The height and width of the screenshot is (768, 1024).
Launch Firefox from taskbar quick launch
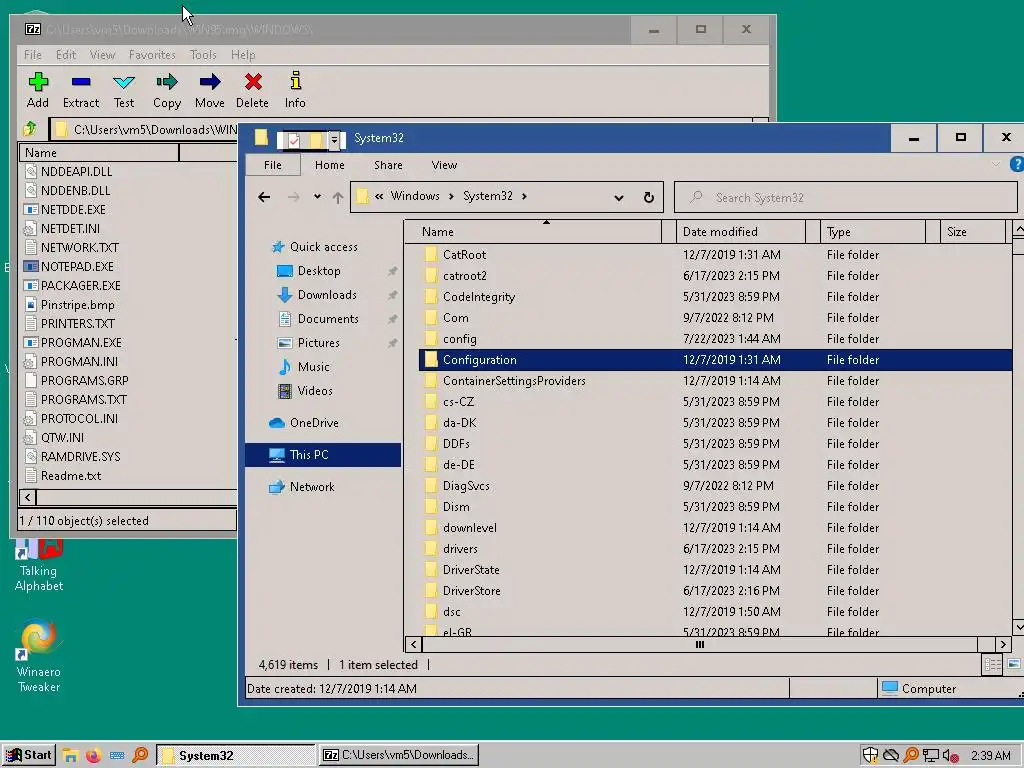[x=93, y=756]
